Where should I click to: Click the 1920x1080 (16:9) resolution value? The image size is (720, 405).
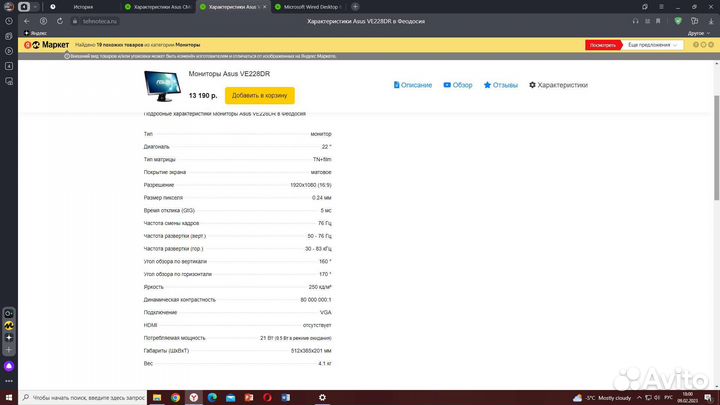click(x=310, y=185)
